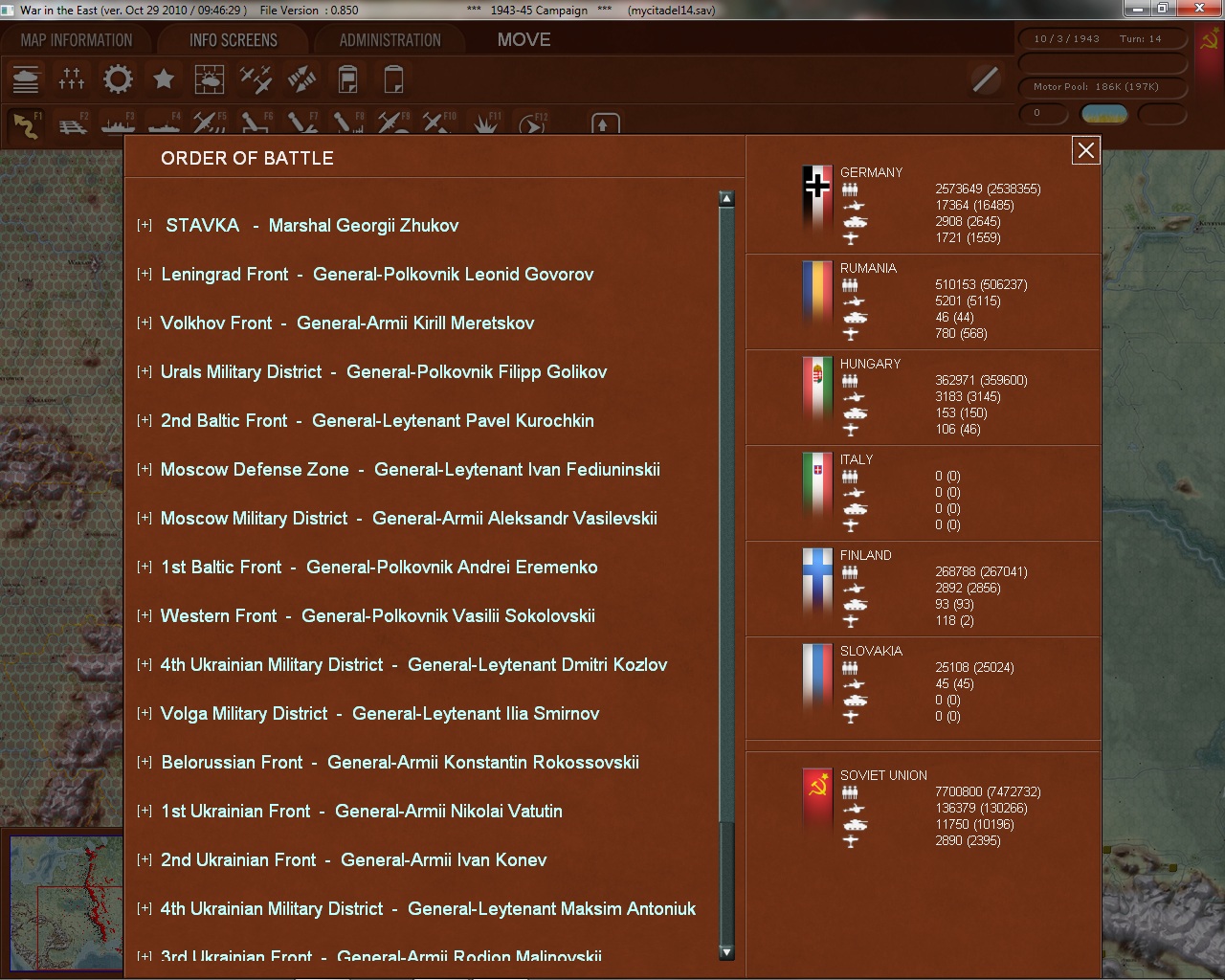Screen dimensions: 1225x980
Task: Expand the Volkhov Front entry
Action: pos(145,323)
